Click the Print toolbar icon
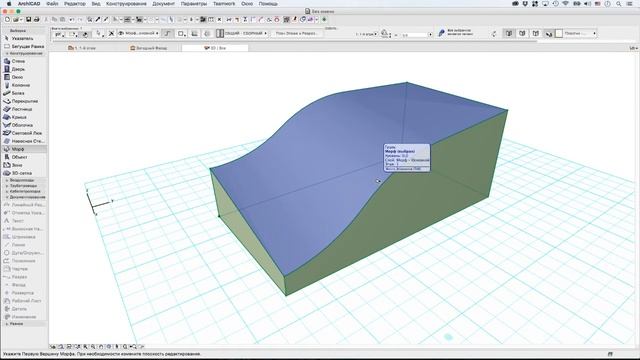This screenshot has width=640, height=360. (36, 19)
